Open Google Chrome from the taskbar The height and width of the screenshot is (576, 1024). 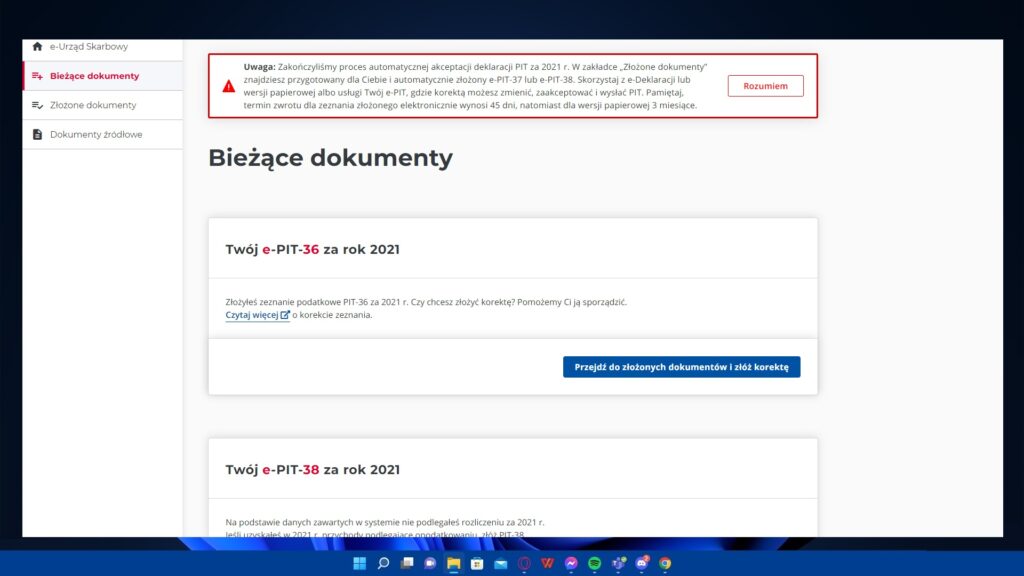click(x=665, y=563)
